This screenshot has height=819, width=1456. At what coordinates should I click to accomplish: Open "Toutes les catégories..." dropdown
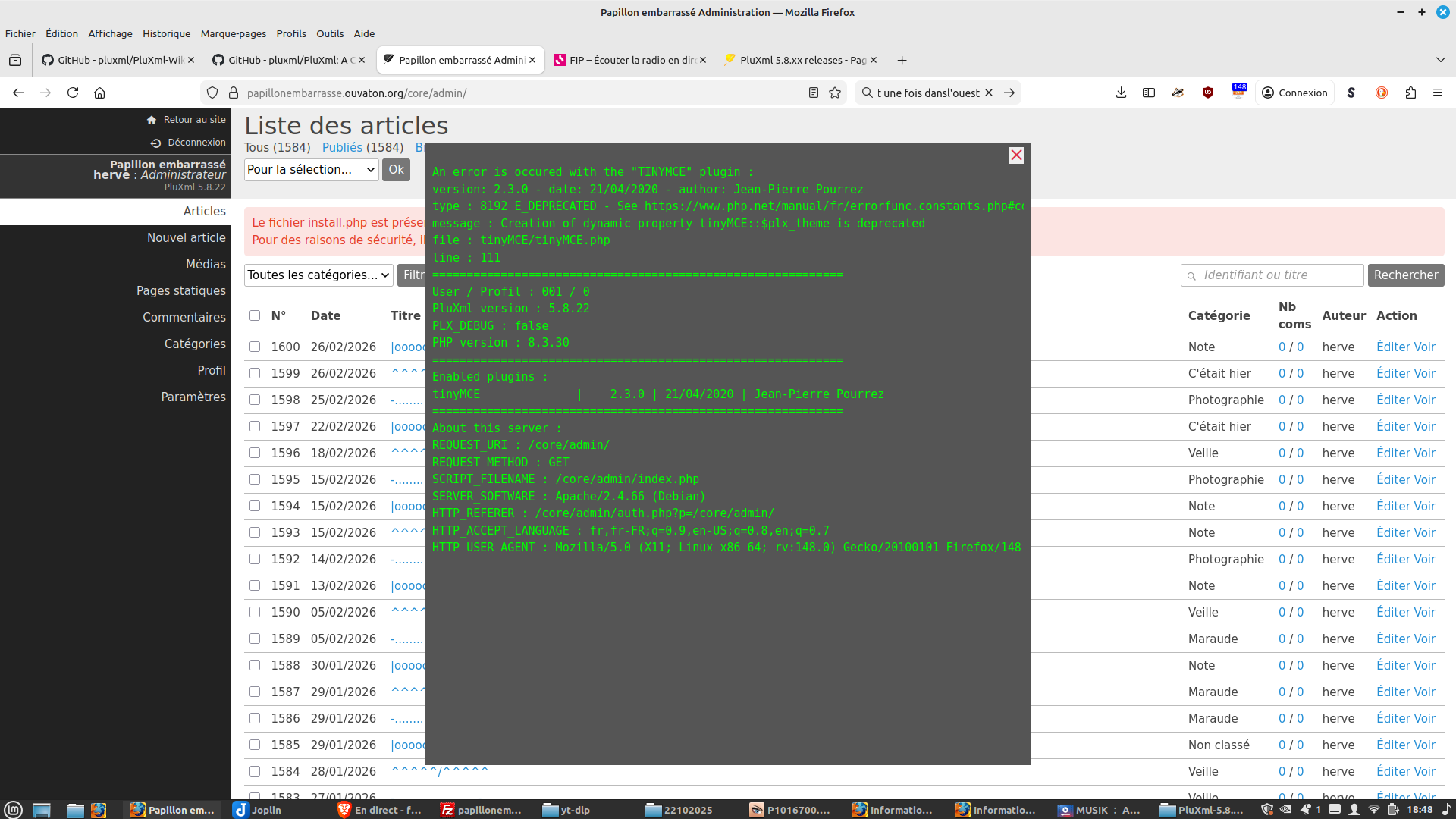click(x=318, y=275)
